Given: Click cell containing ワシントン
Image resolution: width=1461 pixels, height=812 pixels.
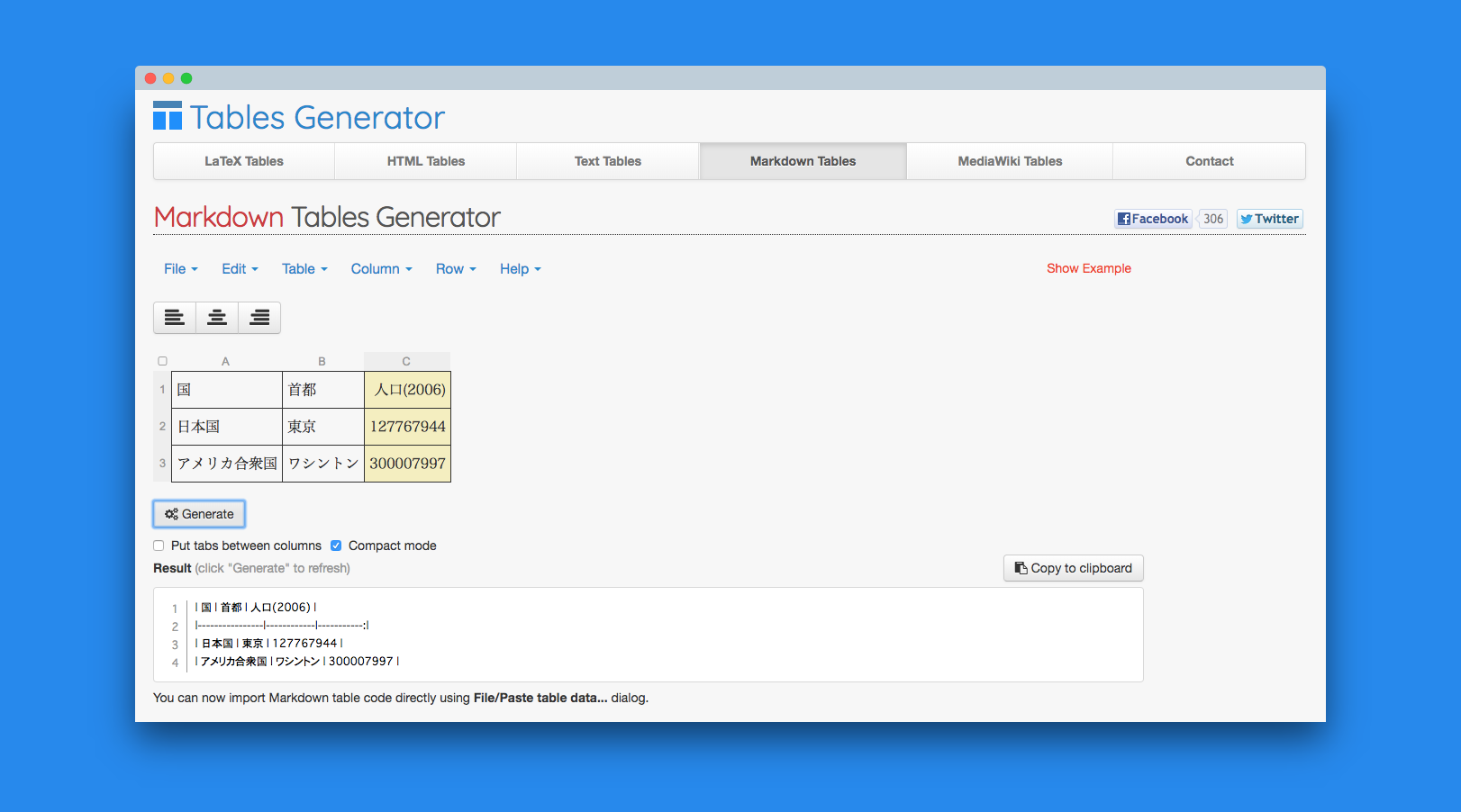Looking at the screenshot, I should pos(323,464).
